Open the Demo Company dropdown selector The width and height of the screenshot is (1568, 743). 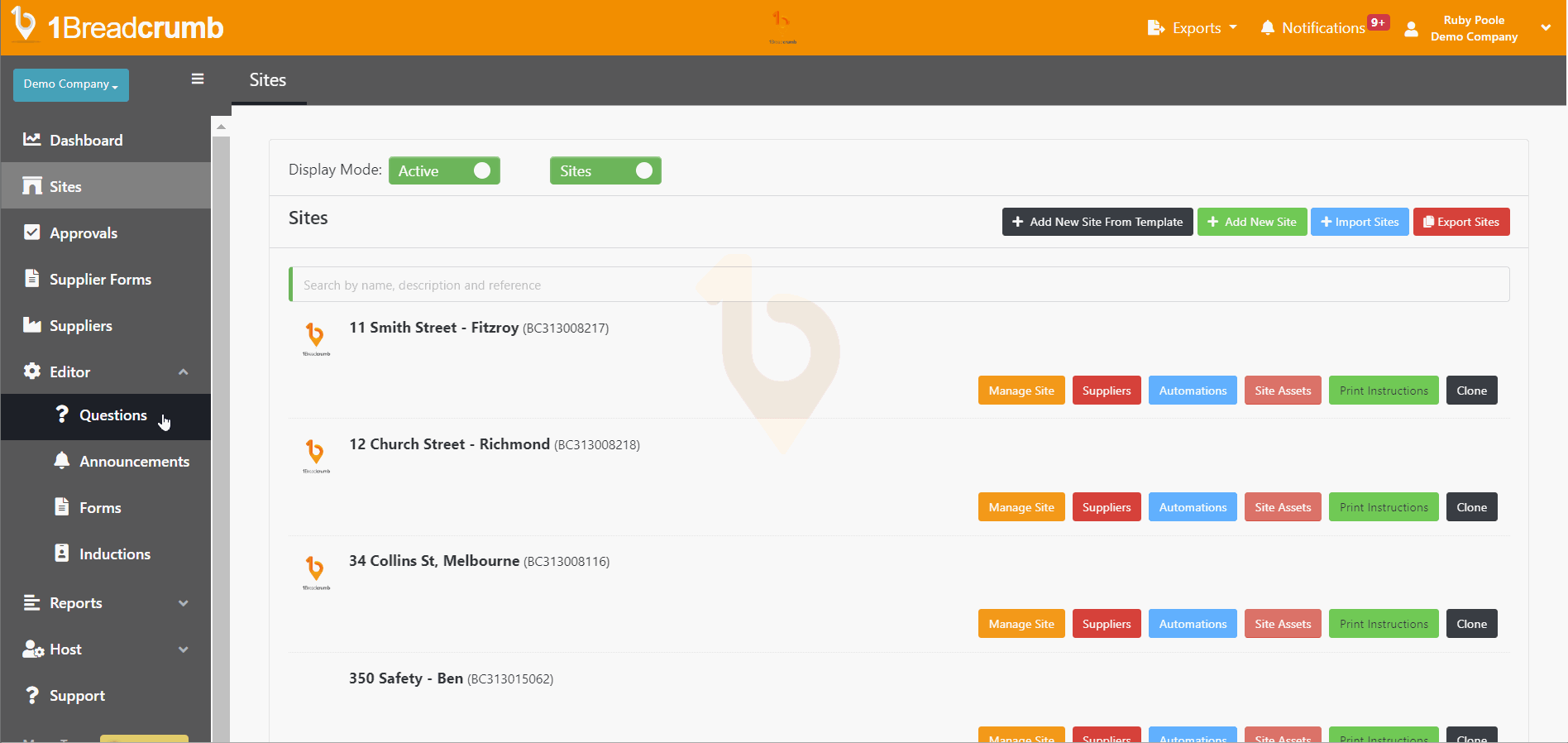pos(71,84)
